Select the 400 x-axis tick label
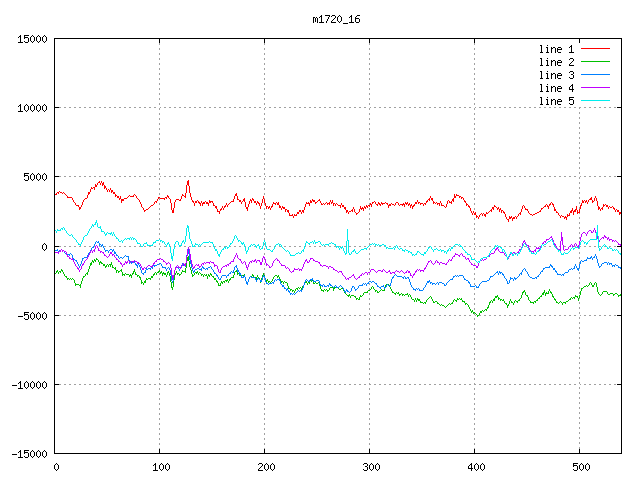Viewport: 640px width, 480px height. 474,467
